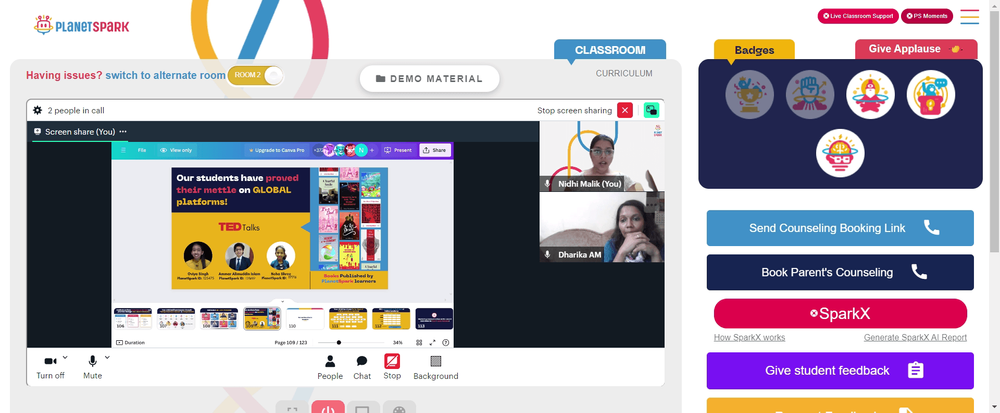The height and width of the screenshot is (413, 1000).
Task: Toggle the ROOM 2 alternate room switch
Action: point(254,75)
